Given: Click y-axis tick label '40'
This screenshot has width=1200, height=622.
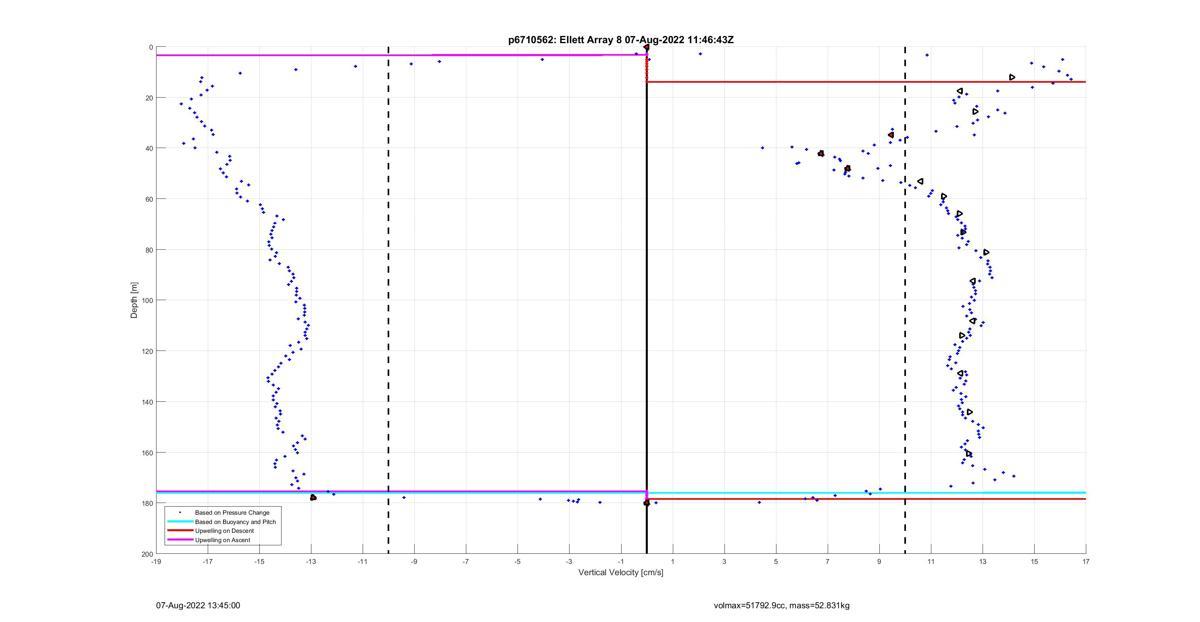Looking at the screenshot, I should (148, 148).
